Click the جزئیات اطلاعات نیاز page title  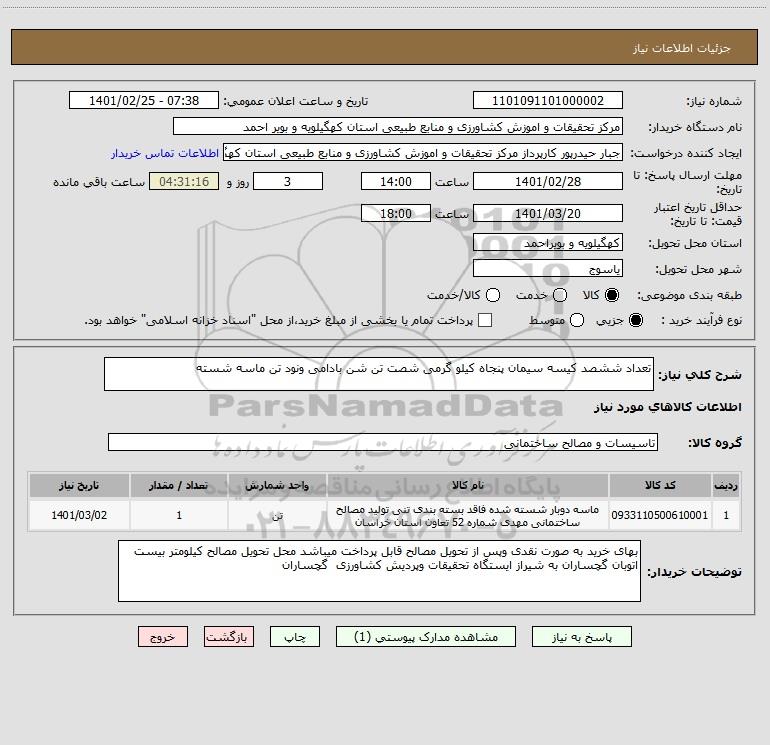click(x=682, y=48)
